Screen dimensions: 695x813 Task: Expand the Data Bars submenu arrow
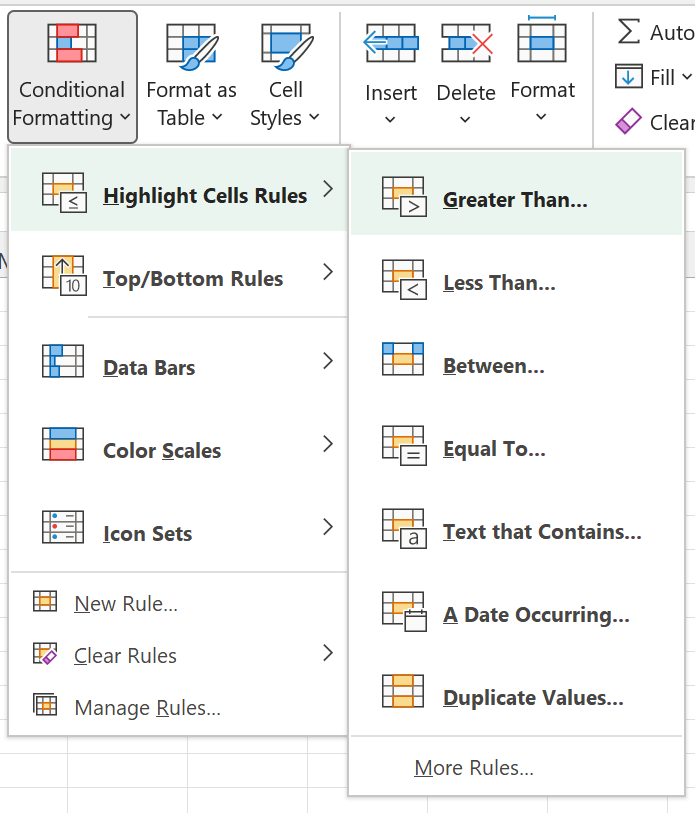[x=328, y=362]
